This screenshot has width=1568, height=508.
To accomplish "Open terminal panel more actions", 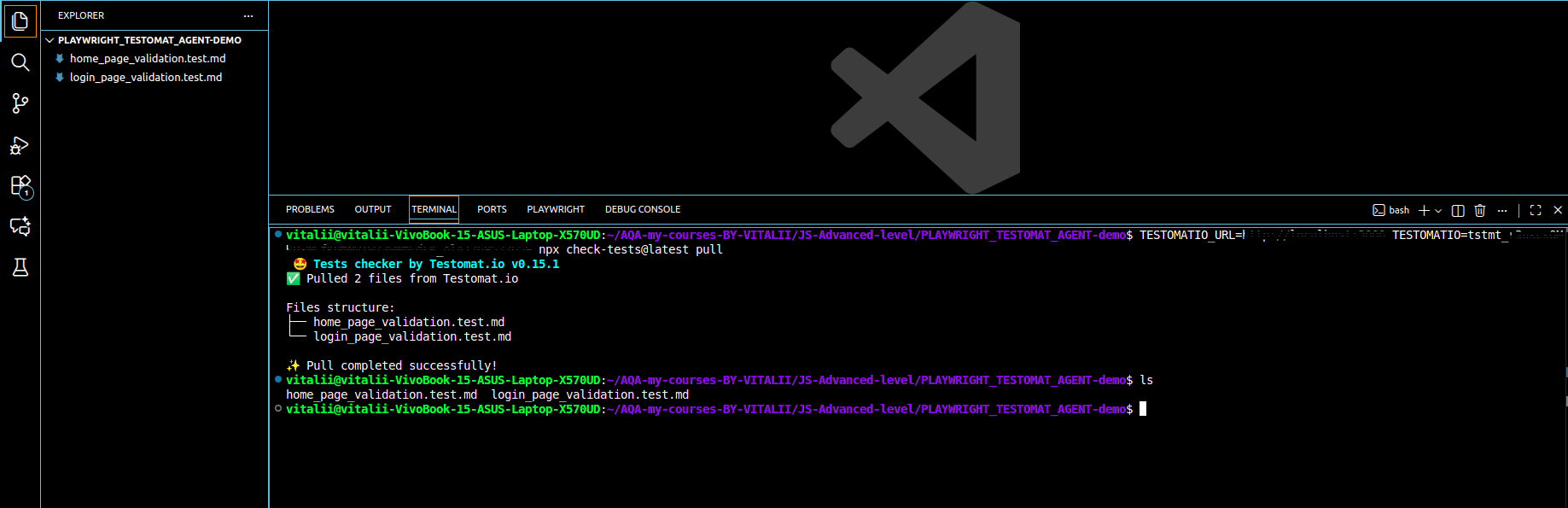I will pos(1502,210).
